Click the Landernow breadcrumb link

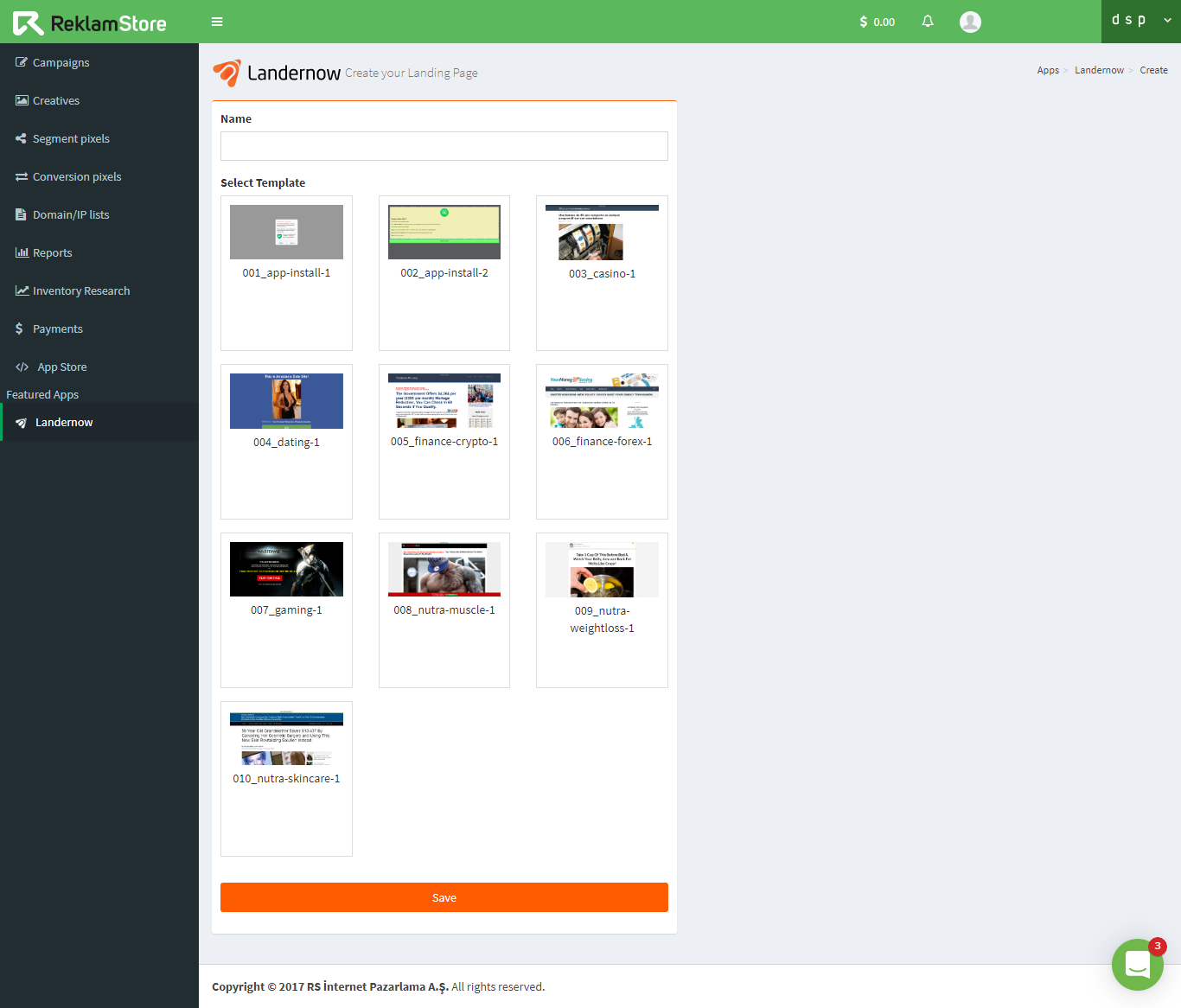point(1099,70)
